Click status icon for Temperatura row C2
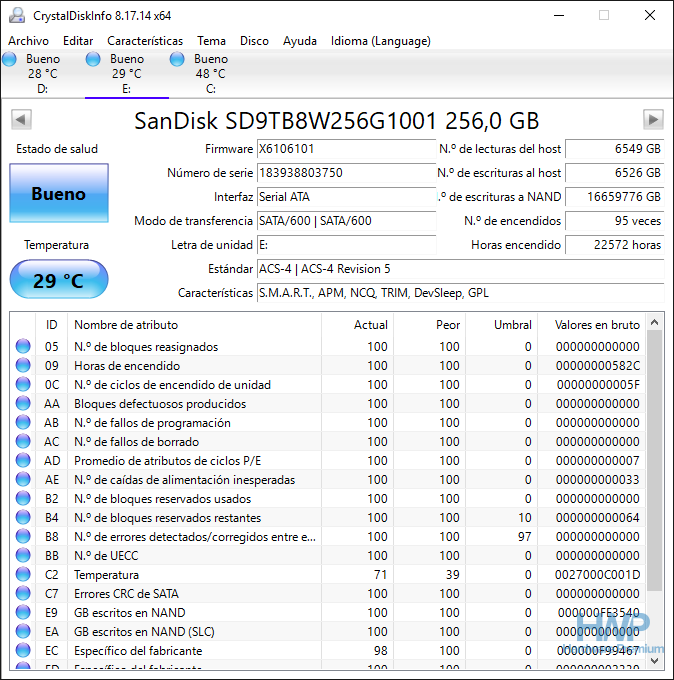674x680 pixels. 23,575
